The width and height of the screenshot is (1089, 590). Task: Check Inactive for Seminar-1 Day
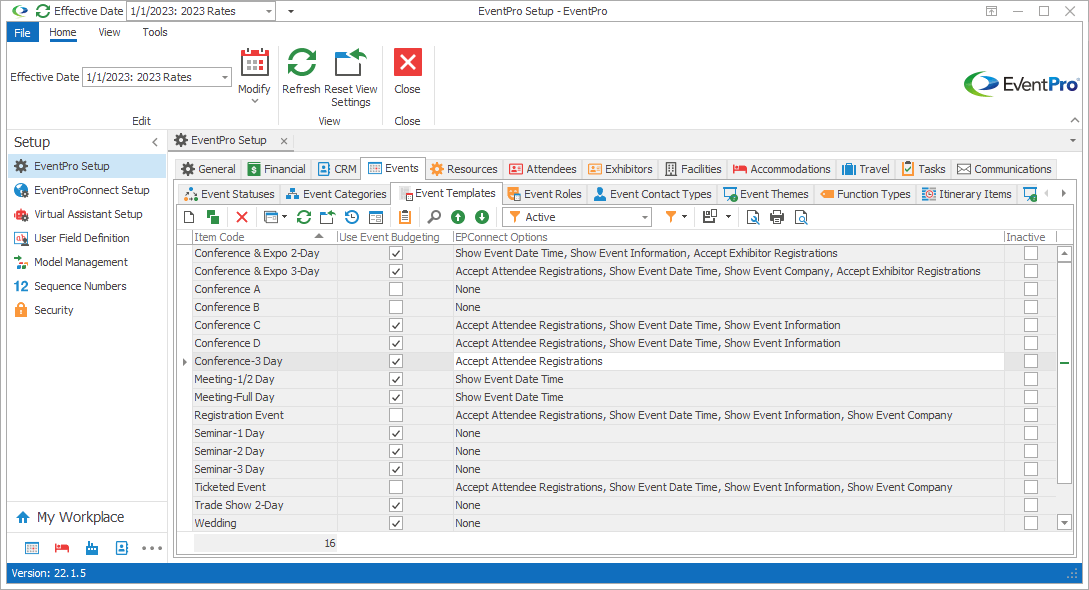click(x=1031, y=433)
